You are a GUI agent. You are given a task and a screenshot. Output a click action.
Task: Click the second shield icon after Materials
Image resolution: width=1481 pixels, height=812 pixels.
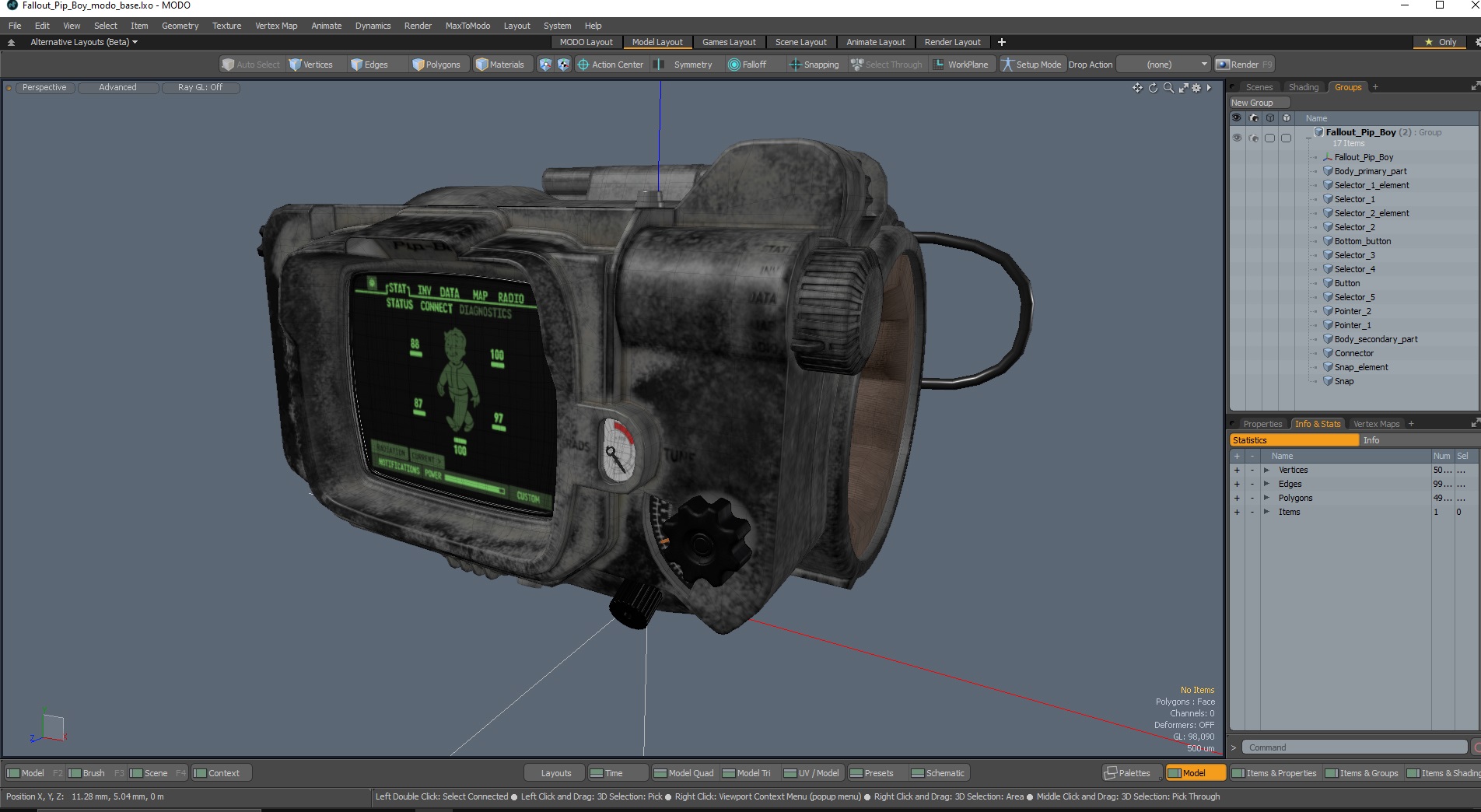(x=563, y=65)
